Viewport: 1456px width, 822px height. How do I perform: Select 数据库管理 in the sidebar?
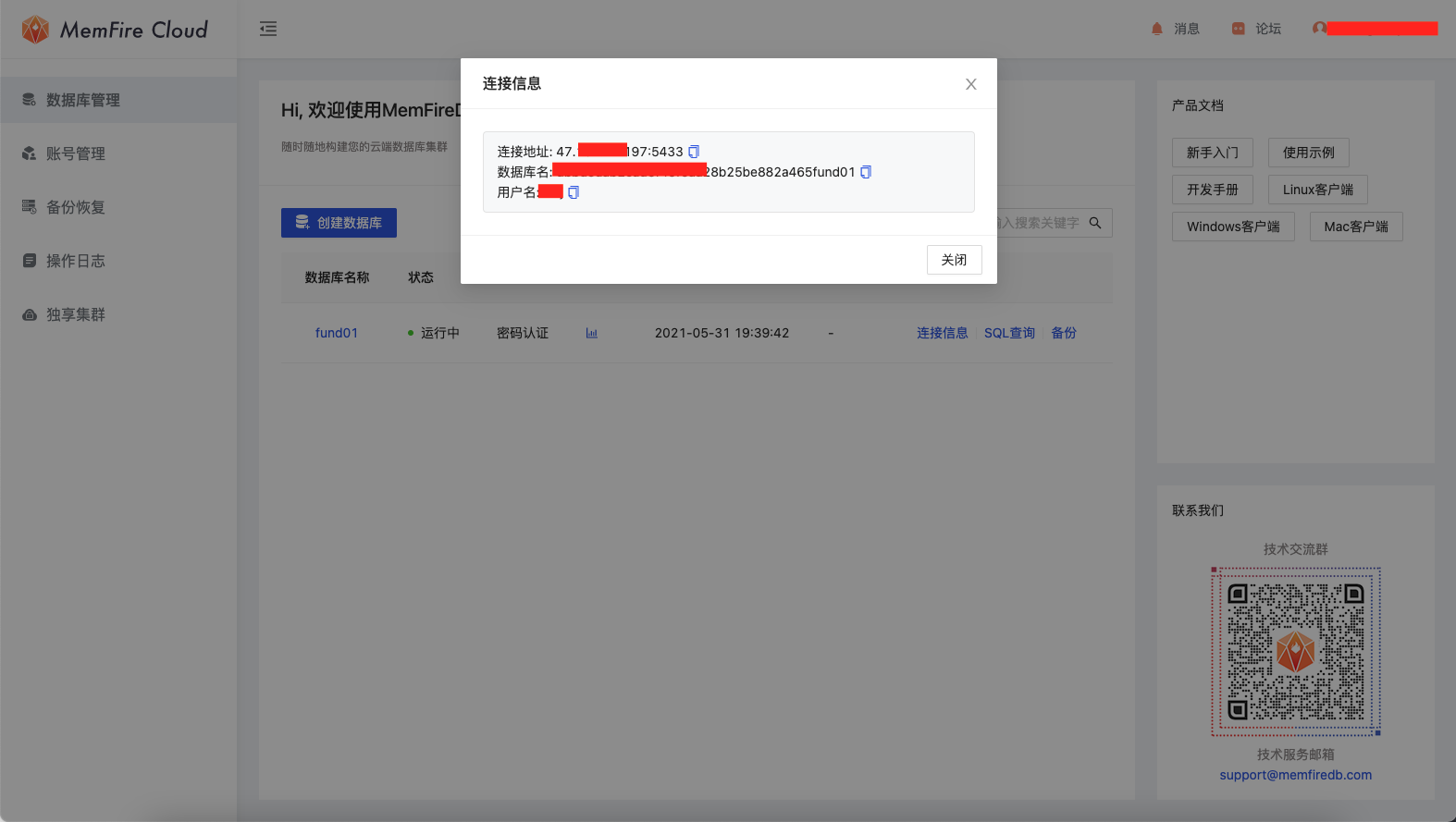pos(118,100)
